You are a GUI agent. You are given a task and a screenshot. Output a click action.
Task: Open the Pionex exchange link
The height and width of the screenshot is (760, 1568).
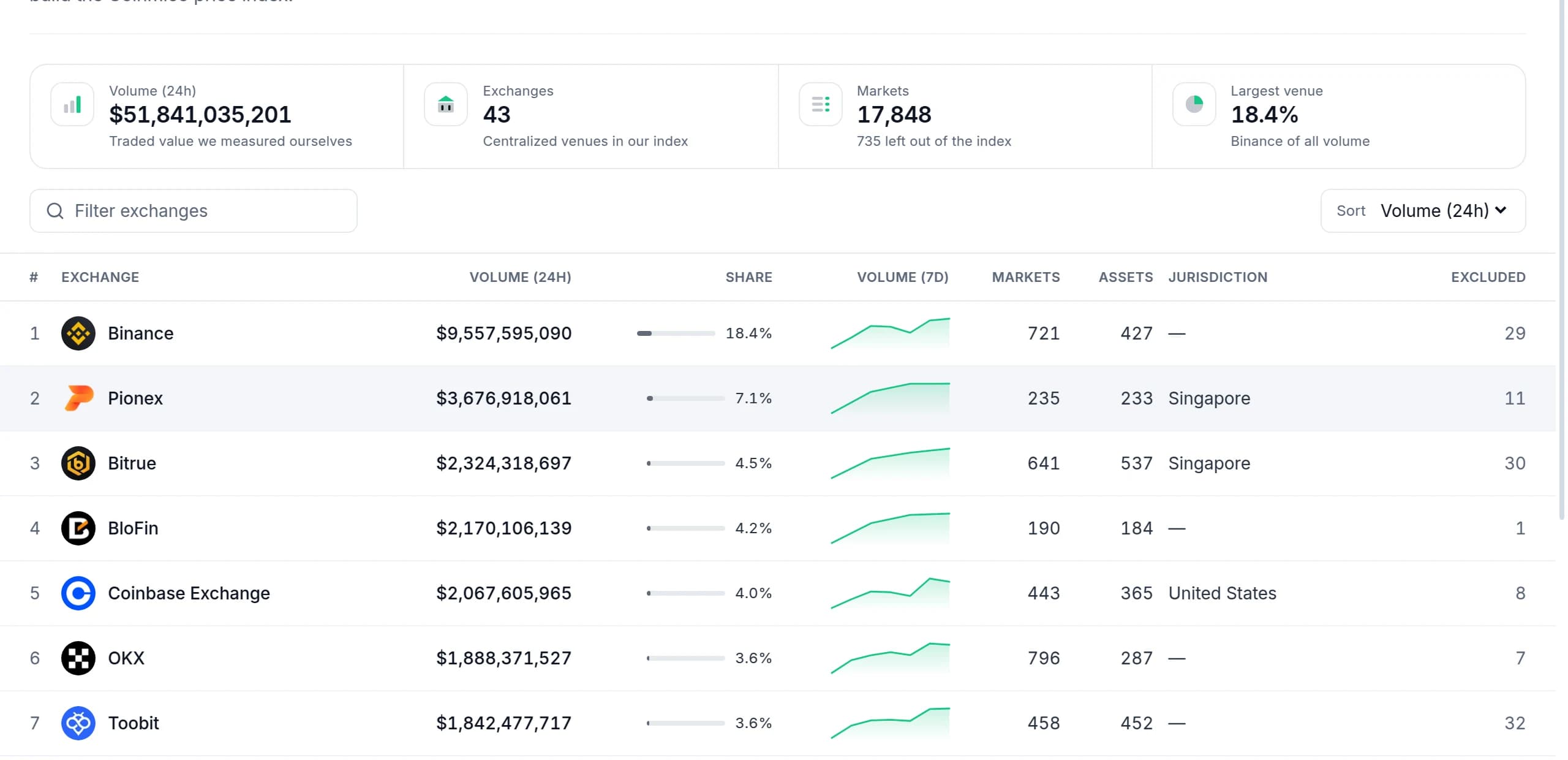pyautogui.click(x=135, y=398)
